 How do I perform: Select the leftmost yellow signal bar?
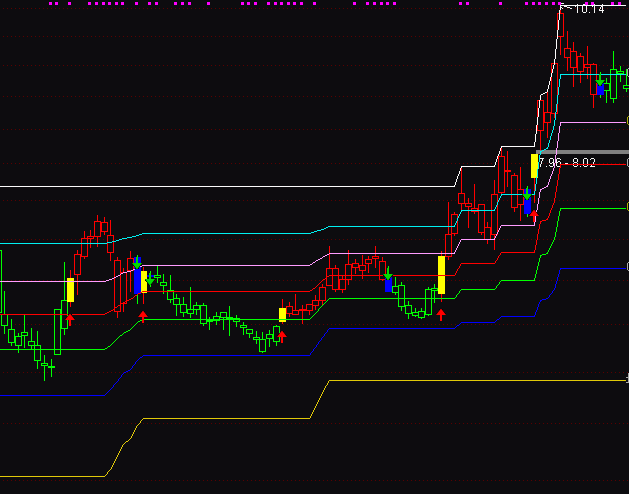pos(70,290)
